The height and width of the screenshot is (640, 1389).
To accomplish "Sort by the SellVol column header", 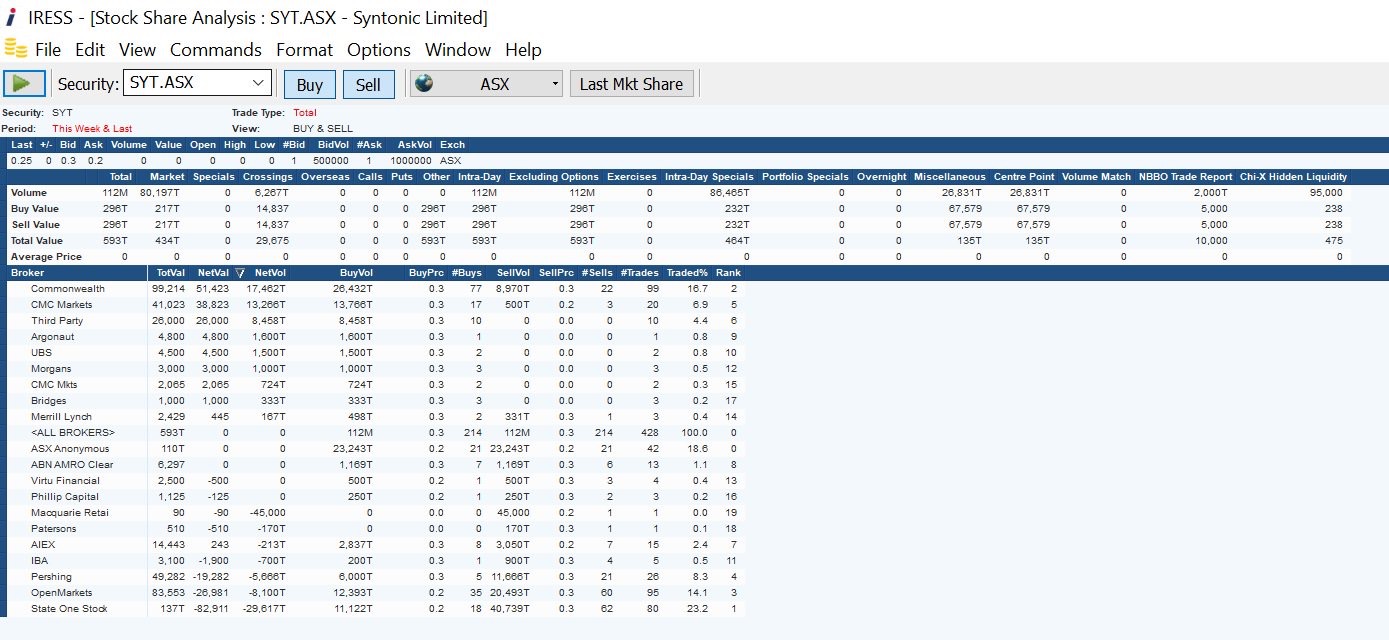I will click(513, 273).
